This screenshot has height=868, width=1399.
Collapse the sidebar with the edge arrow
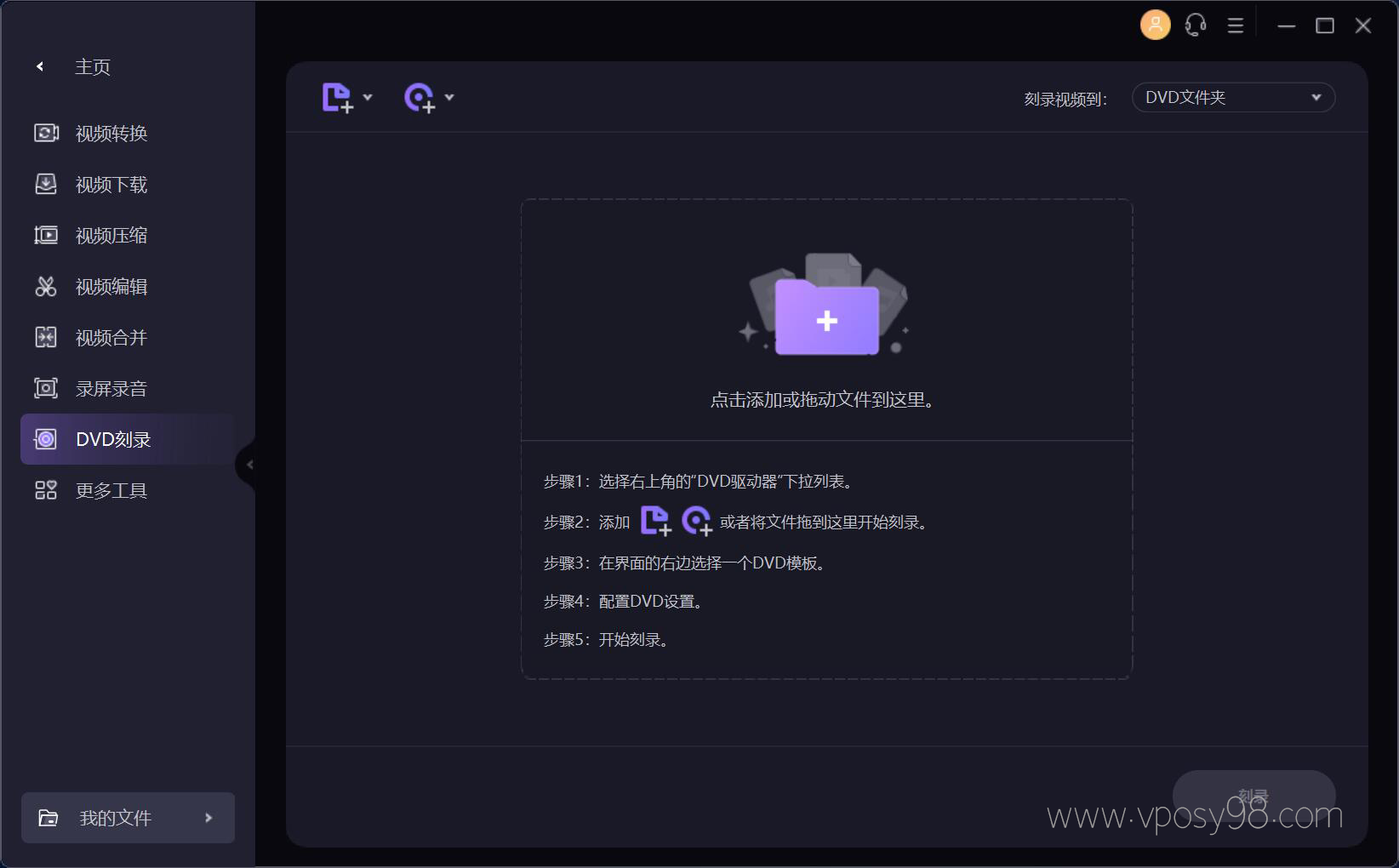click(x=248, y=465)
